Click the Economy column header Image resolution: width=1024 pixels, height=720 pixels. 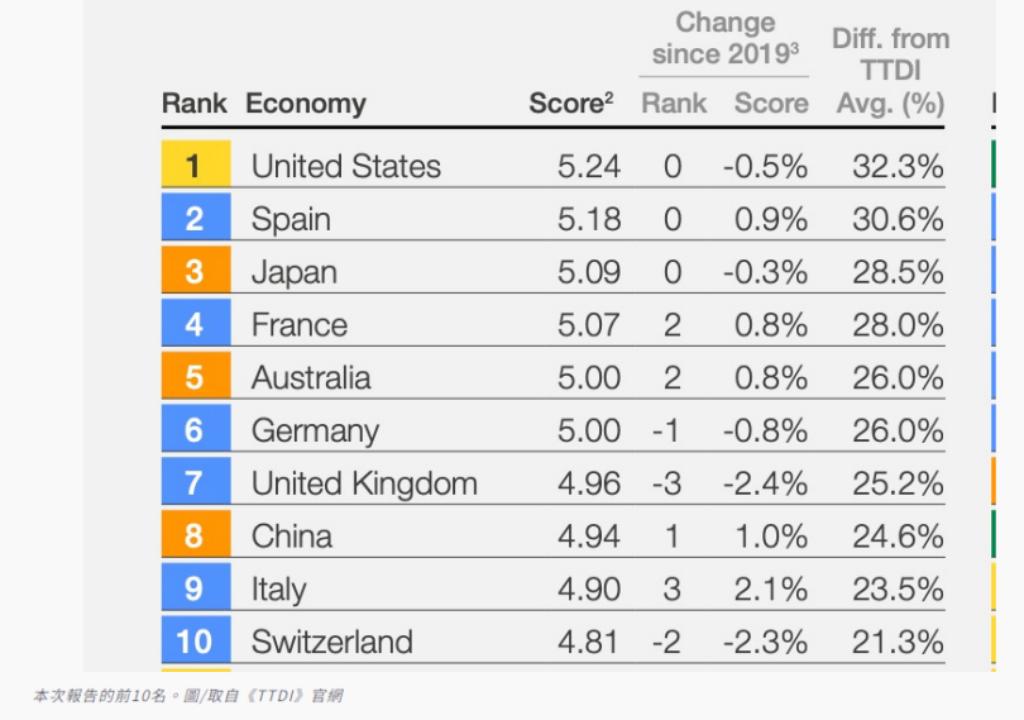[x=305, y=103]
